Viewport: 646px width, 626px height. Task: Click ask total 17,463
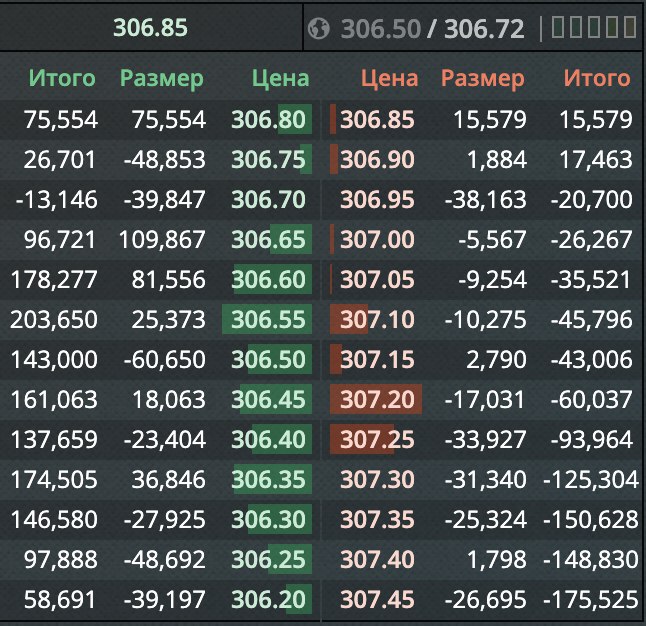pos(596,160)
